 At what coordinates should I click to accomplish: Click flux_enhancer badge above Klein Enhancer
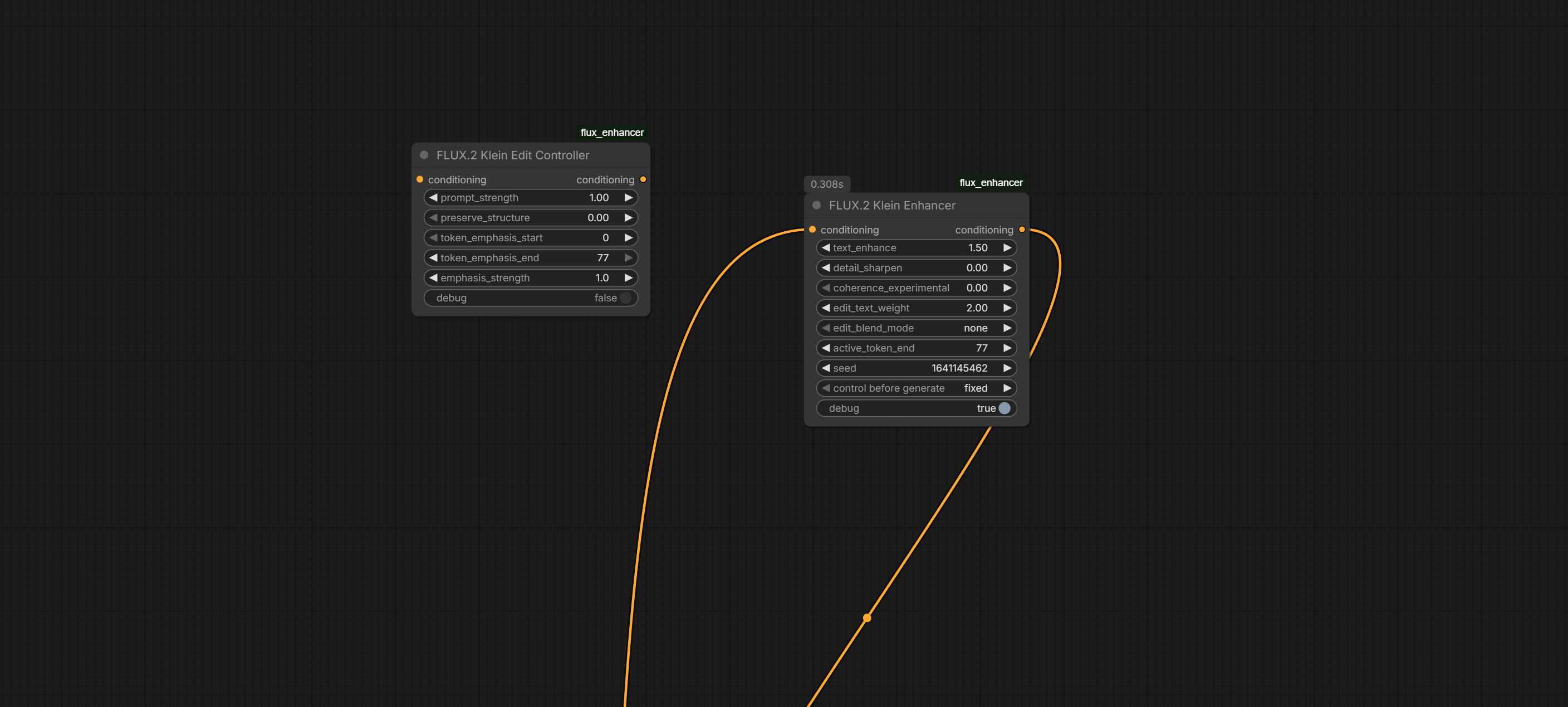click(x=991, y=183)
